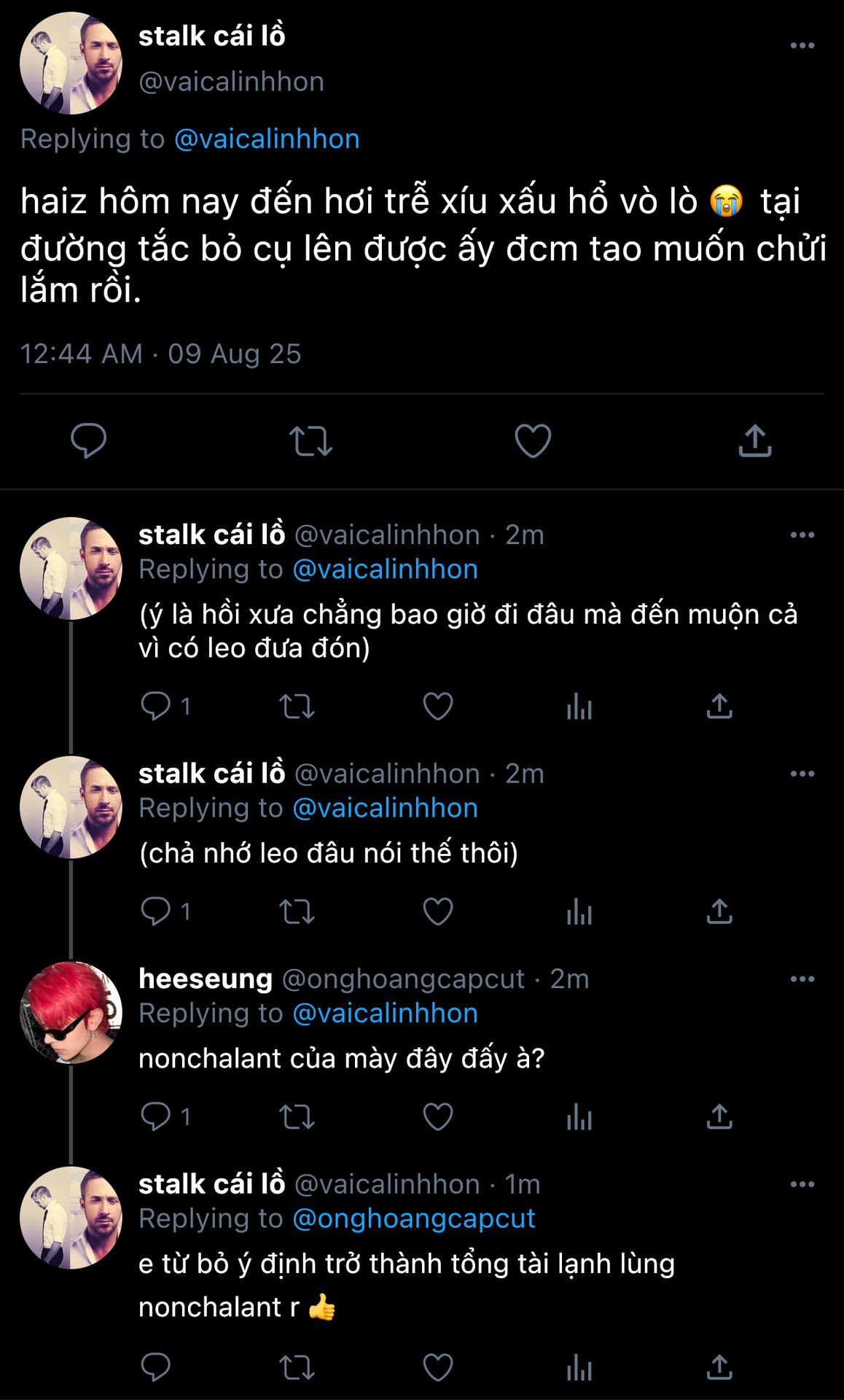This screenshot has height=1400, width=844.
Task: Retweet the main tweet about arriving late
Action: click(310, 440)
